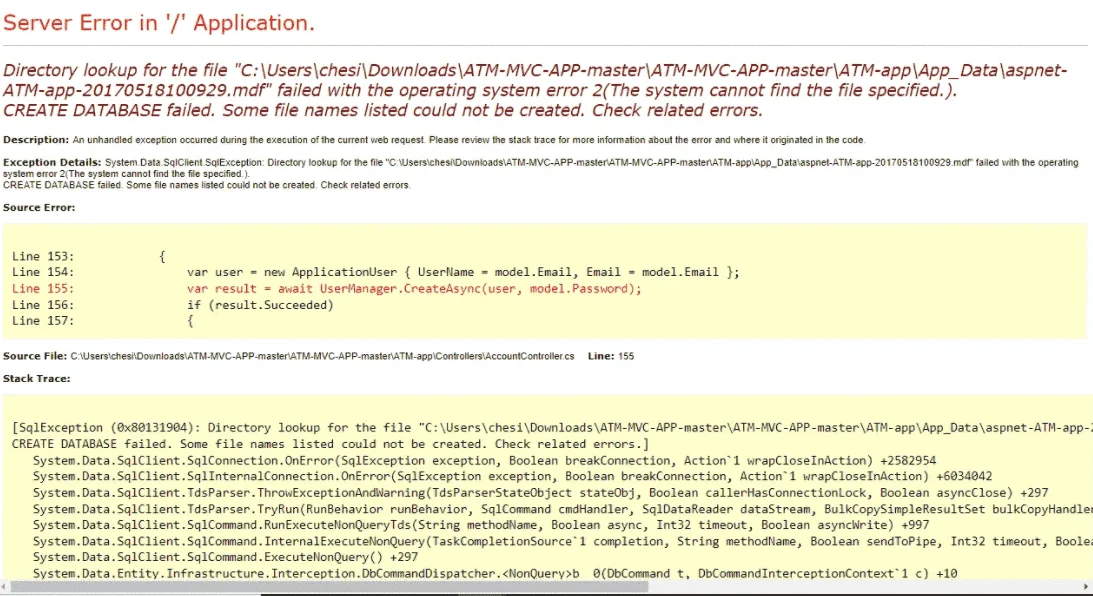Click the "[SqlException (0x80131904)" stack trace line
This screenshot has height=596, width=1093.
point(552,428)
